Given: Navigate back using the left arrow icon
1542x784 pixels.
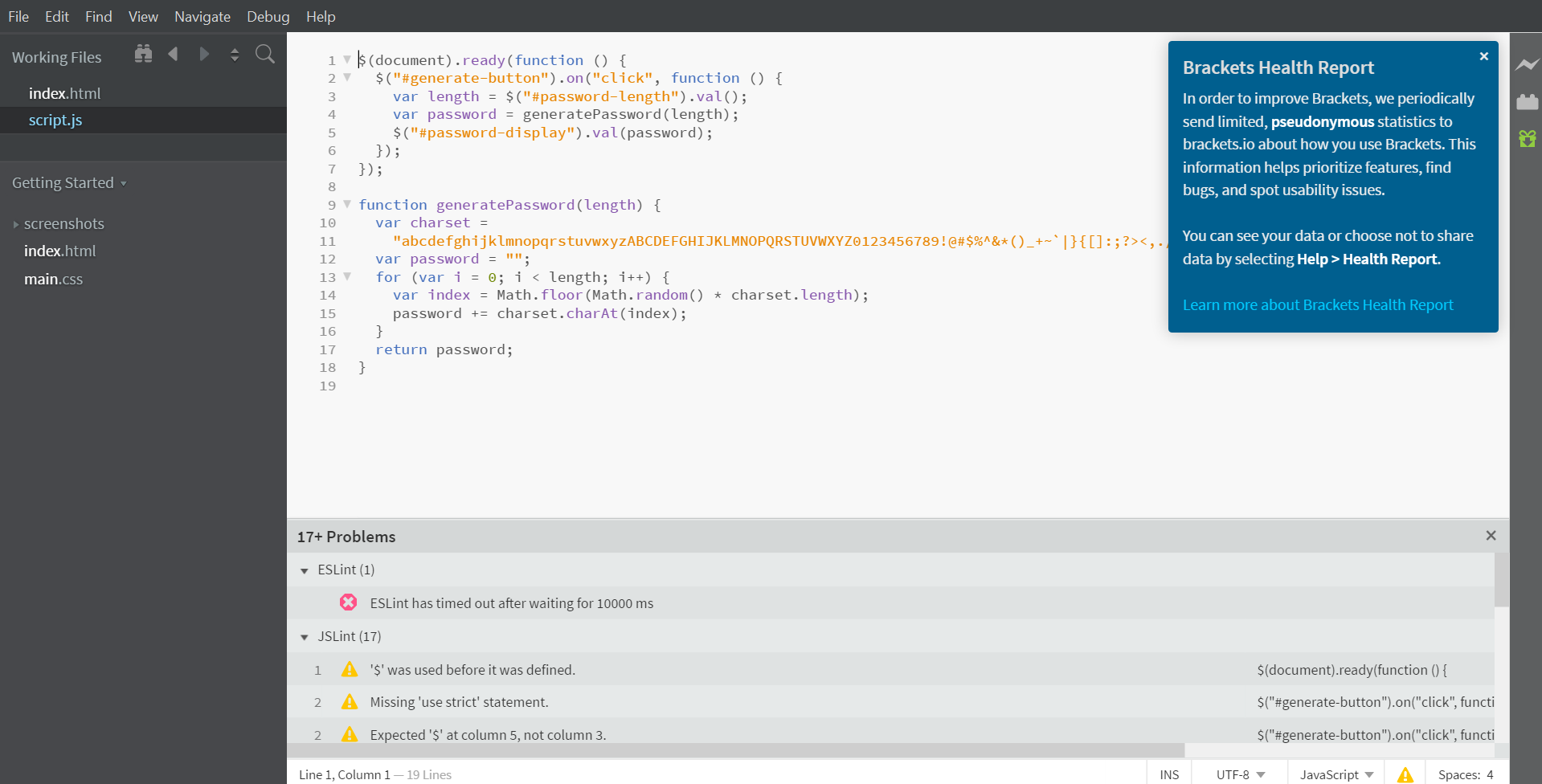Looking at the screenshot, I should coord(173,54).
